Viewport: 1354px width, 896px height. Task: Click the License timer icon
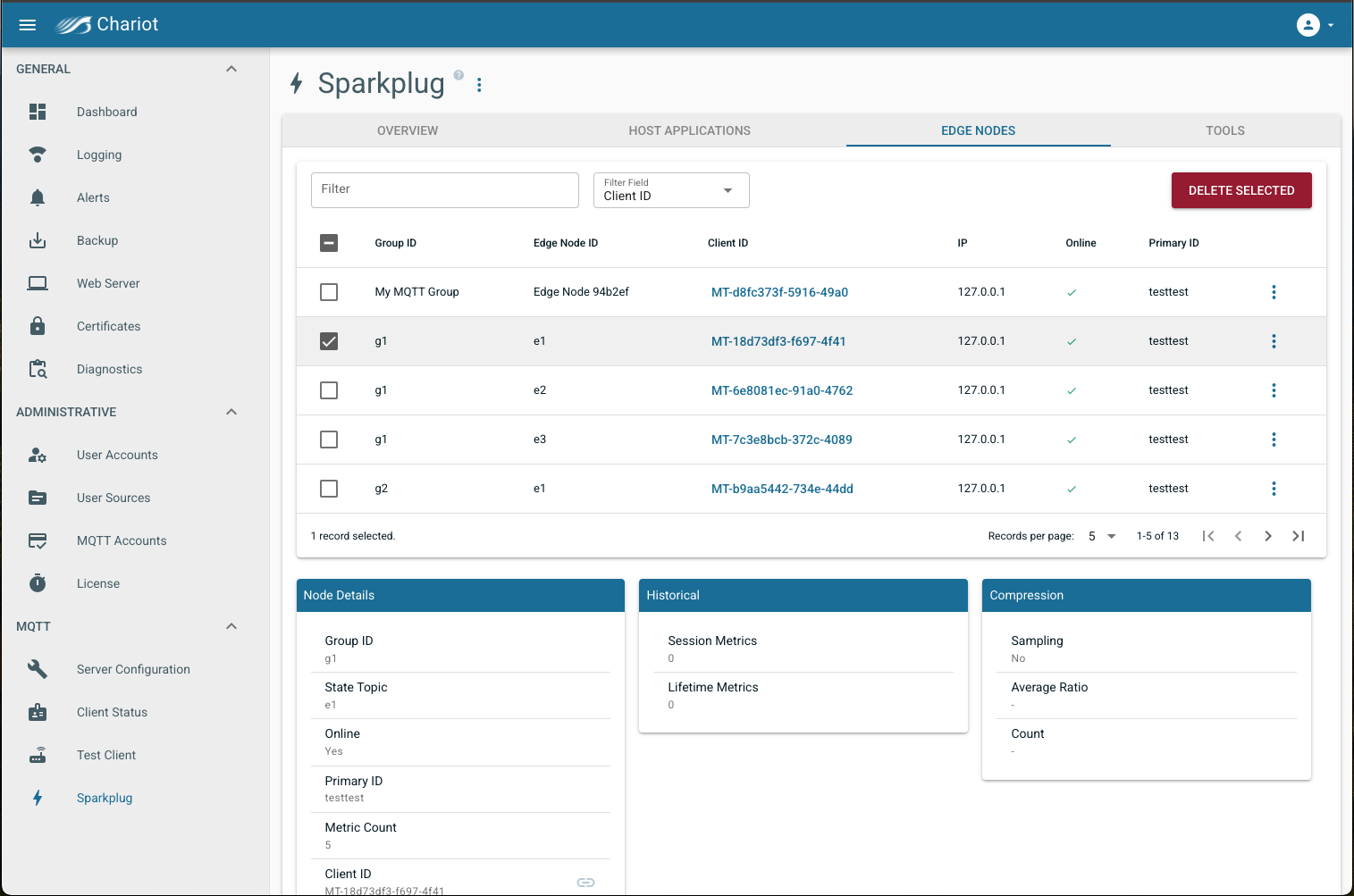click(38, 583)
